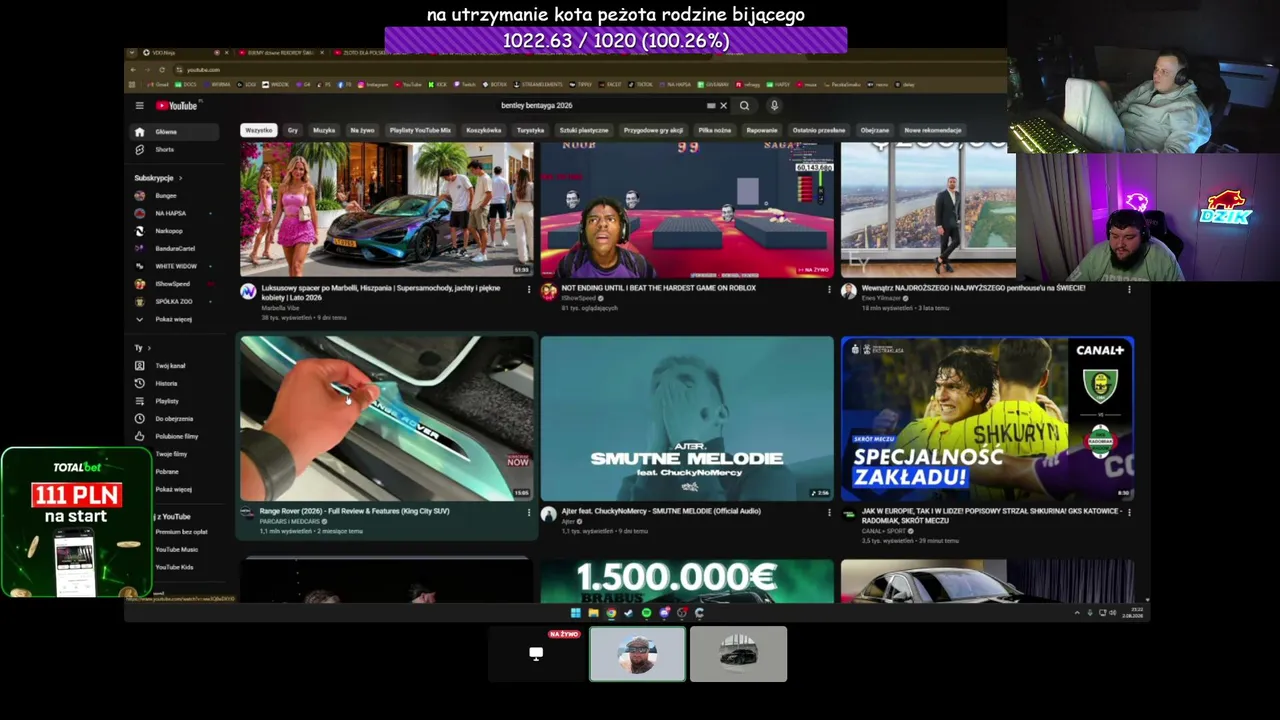Screen dimensions: 1280x720
Task: Open options menu for SMUTNE MELODIE video
Action: pyautogui.click(x=829, y=512)
